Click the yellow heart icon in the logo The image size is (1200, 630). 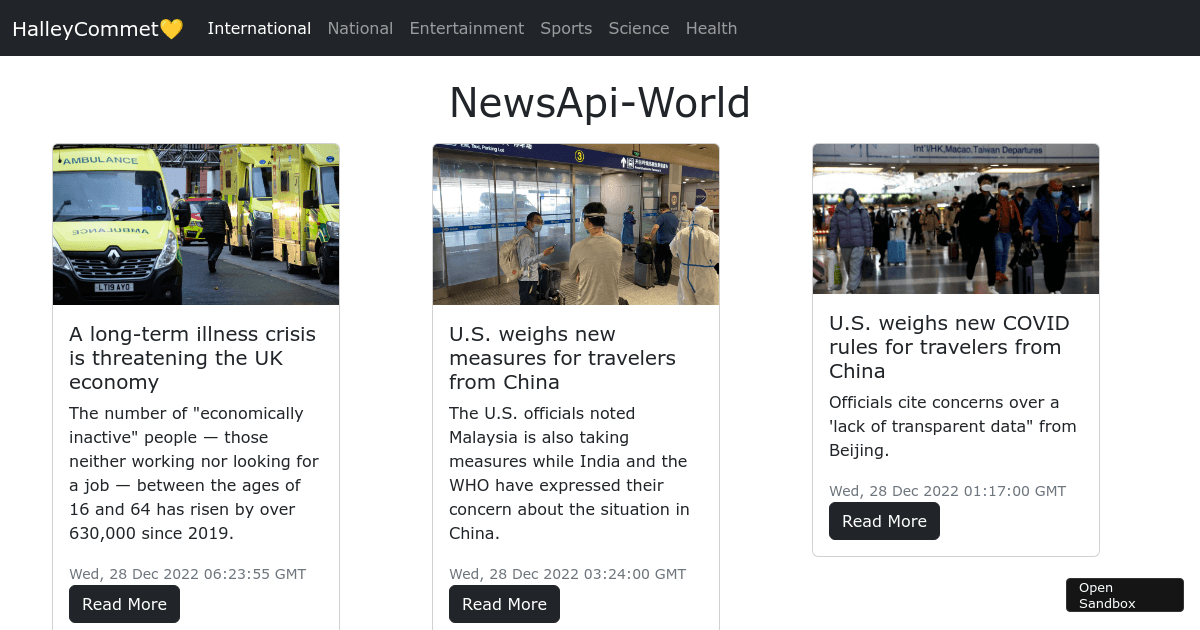pos(172,28)
